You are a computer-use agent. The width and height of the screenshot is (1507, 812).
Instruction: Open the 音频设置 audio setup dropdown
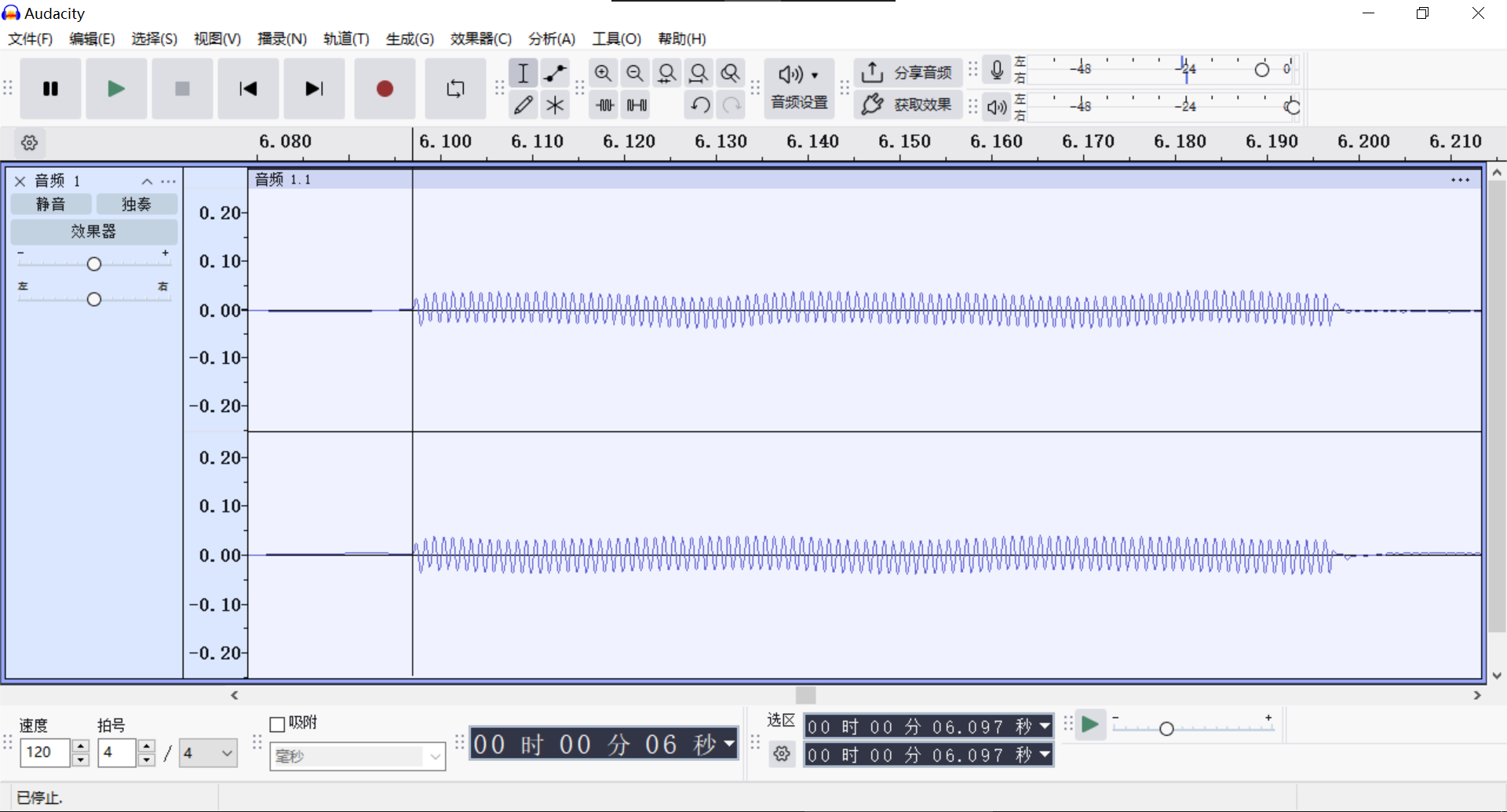point(799,89)
